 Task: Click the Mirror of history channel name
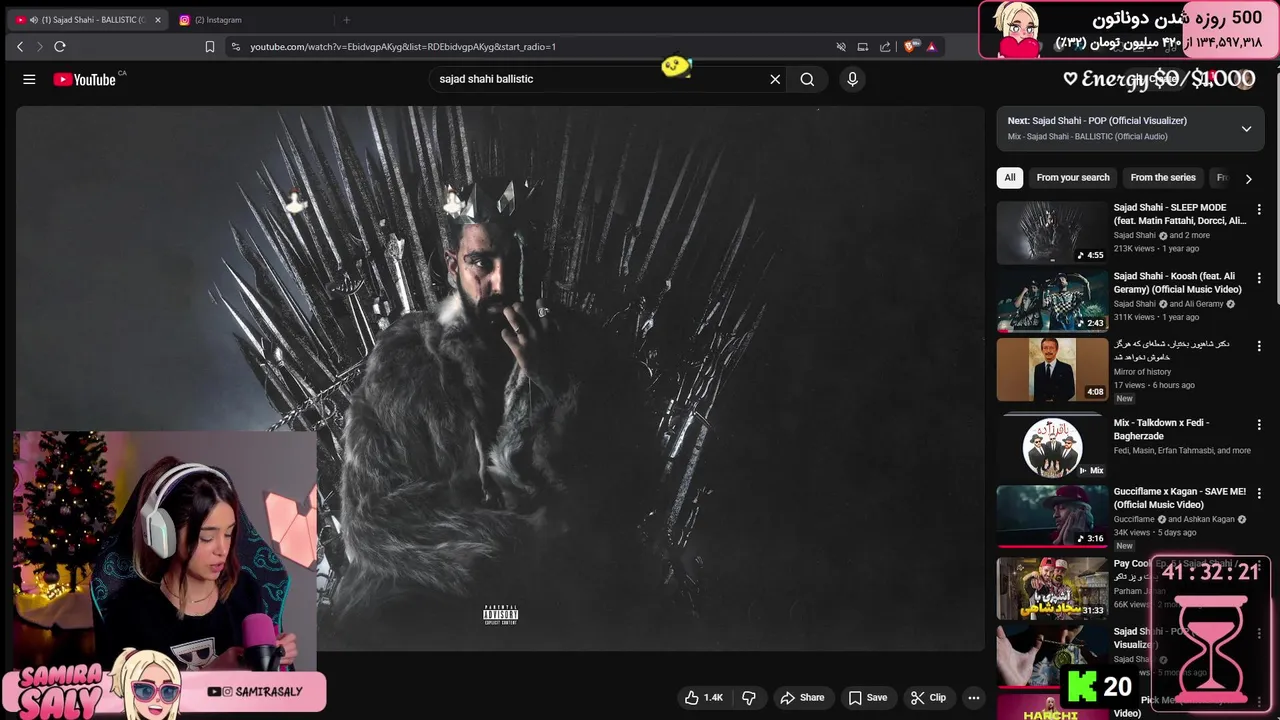point(1143,372)
